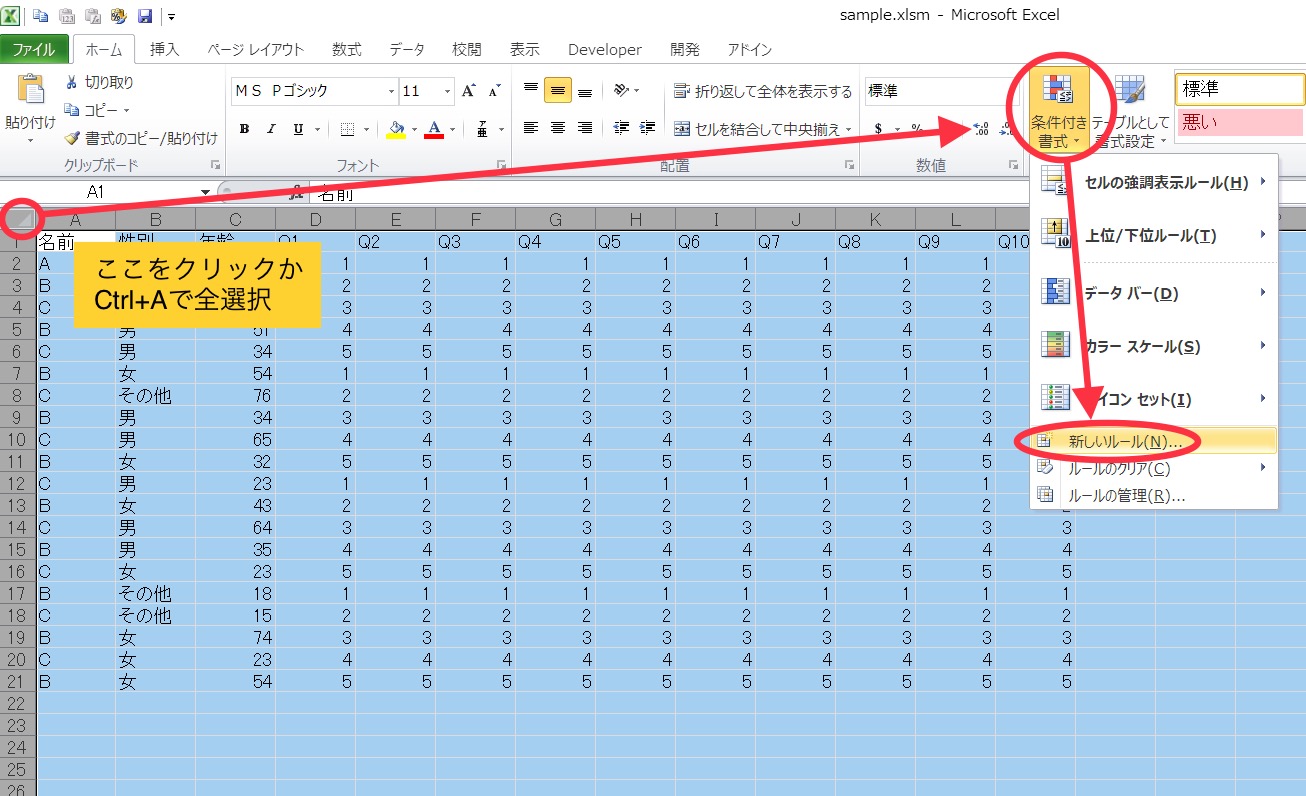Click the 切り取り (Cut) scissors icon
Viewport: 1306px width, 796px height.
[72, 82]
